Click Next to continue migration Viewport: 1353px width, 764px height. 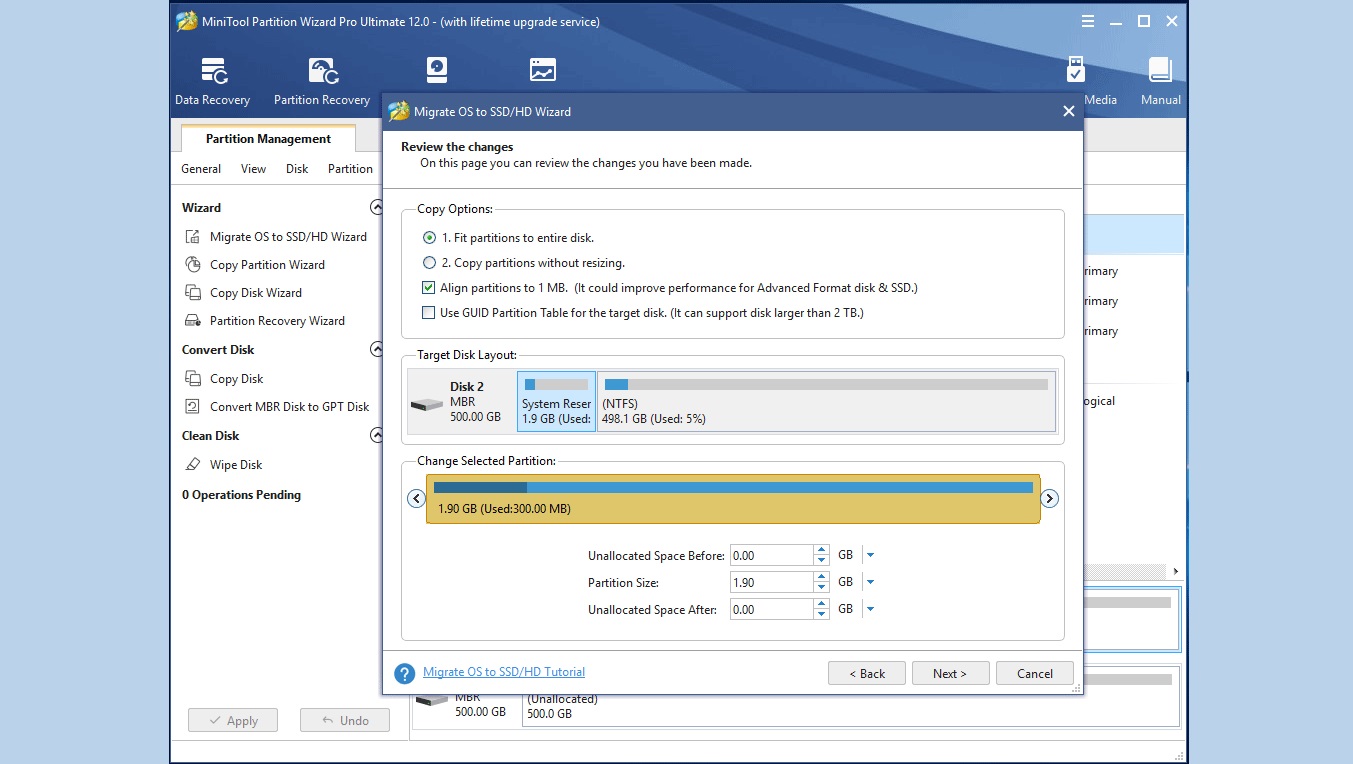pos(950,673)
